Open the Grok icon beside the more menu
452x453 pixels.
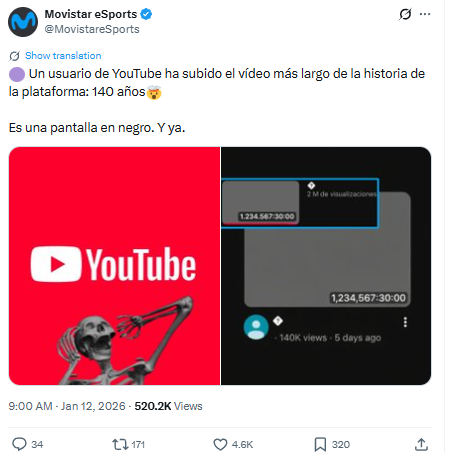pos(405,14)
